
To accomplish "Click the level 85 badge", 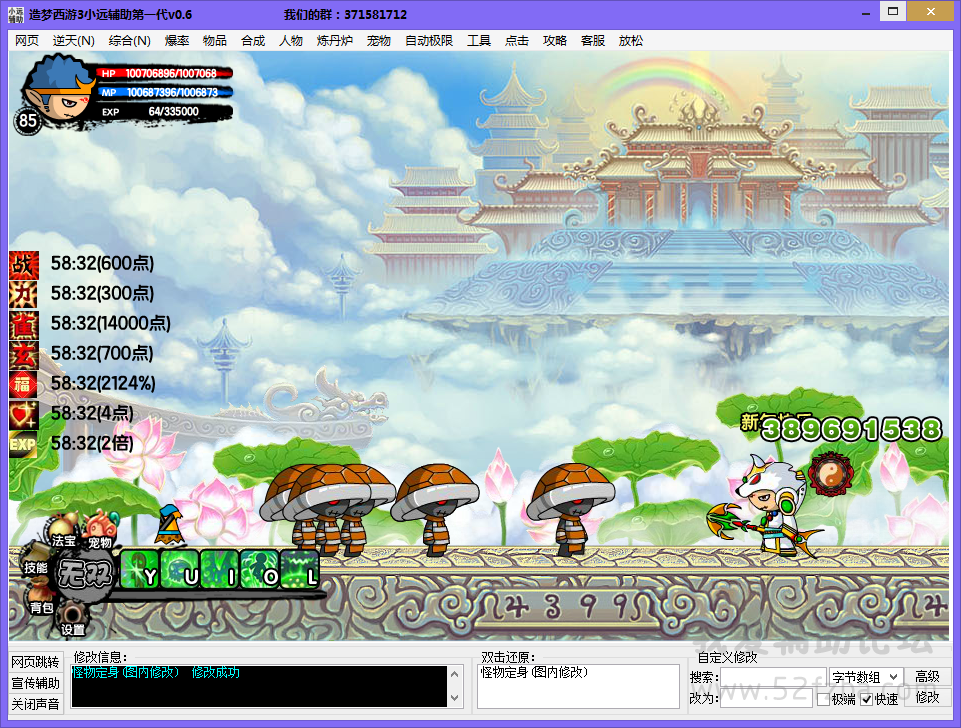I will [x=28, y=121].
